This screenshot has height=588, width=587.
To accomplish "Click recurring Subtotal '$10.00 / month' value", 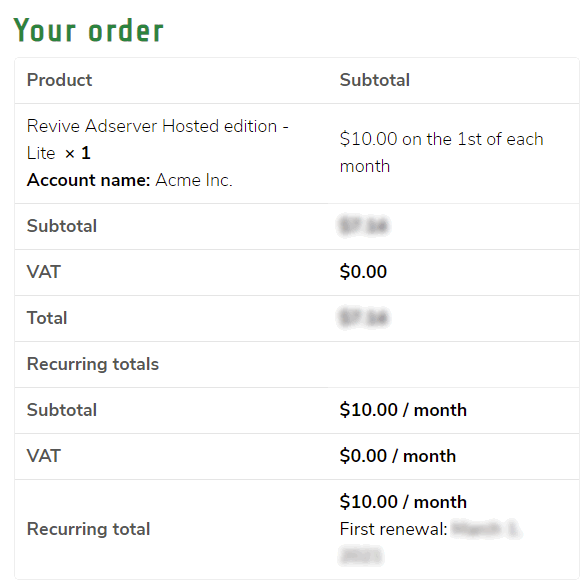I will 403,410.
